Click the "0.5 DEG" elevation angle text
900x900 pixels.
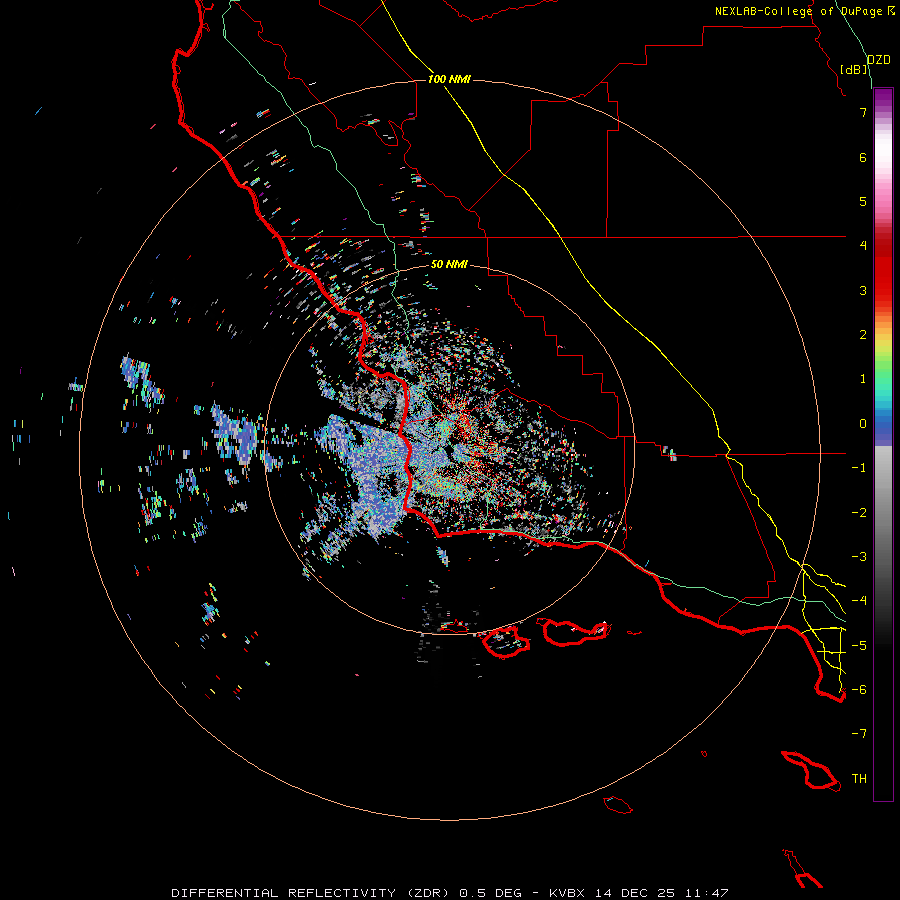491,893
